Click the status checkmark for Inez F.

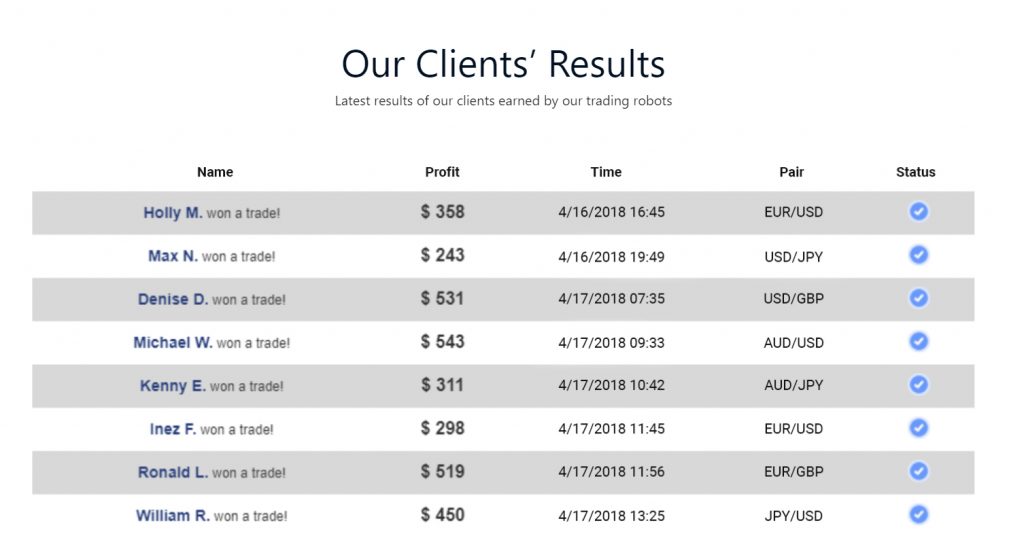[918, 428]
